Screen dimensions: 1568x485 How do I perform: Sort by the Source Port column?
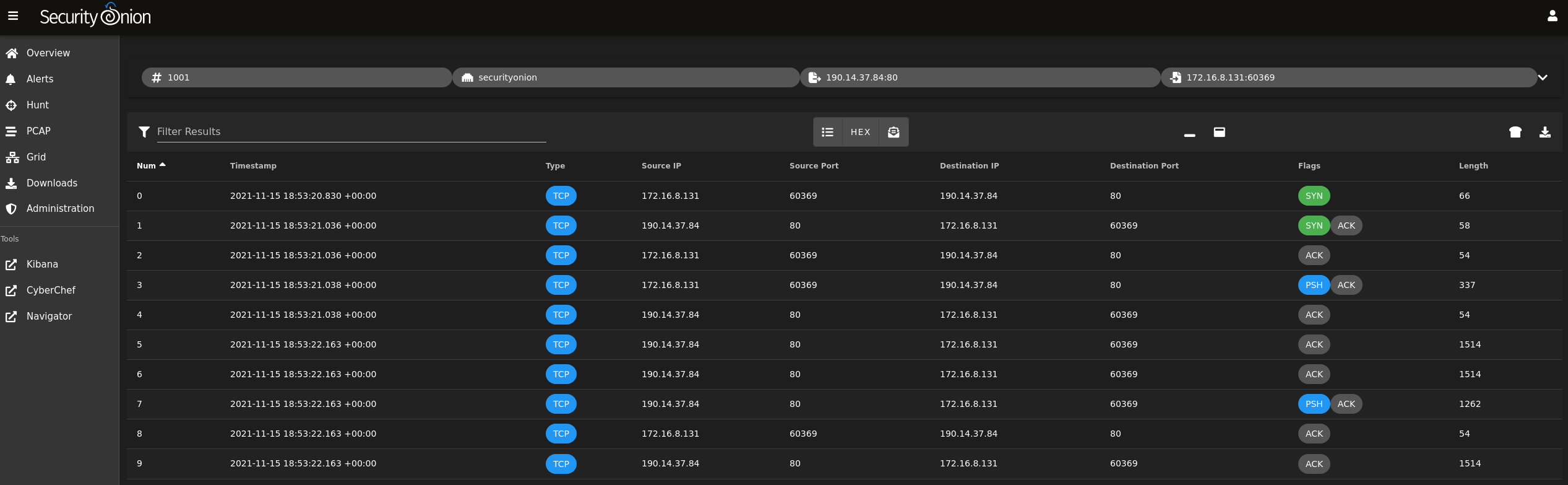coord(814,166)
